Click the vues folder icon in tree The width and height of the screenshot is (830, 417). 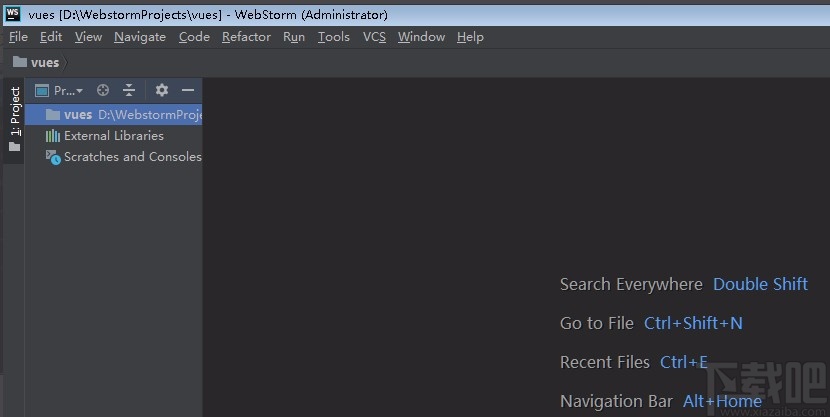[52, 114]
